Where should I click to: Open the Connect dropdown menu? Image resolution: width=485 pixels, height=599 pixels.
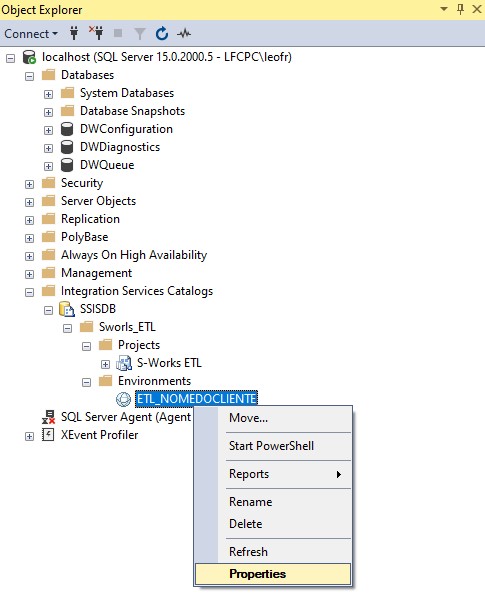point(31,34)
